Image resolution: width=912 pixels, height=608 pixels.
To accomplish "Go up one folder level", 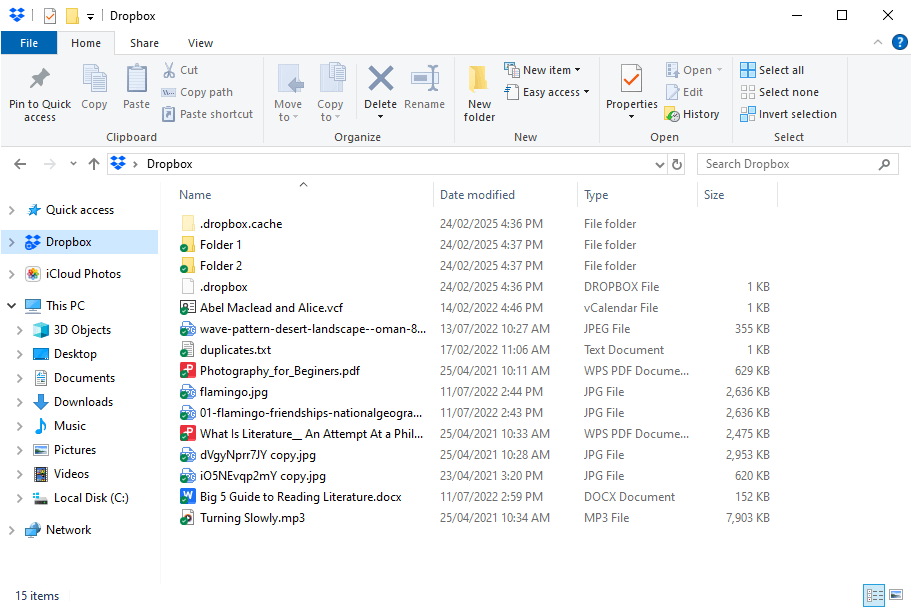I will pyautogui.click(x=94, y=164).
